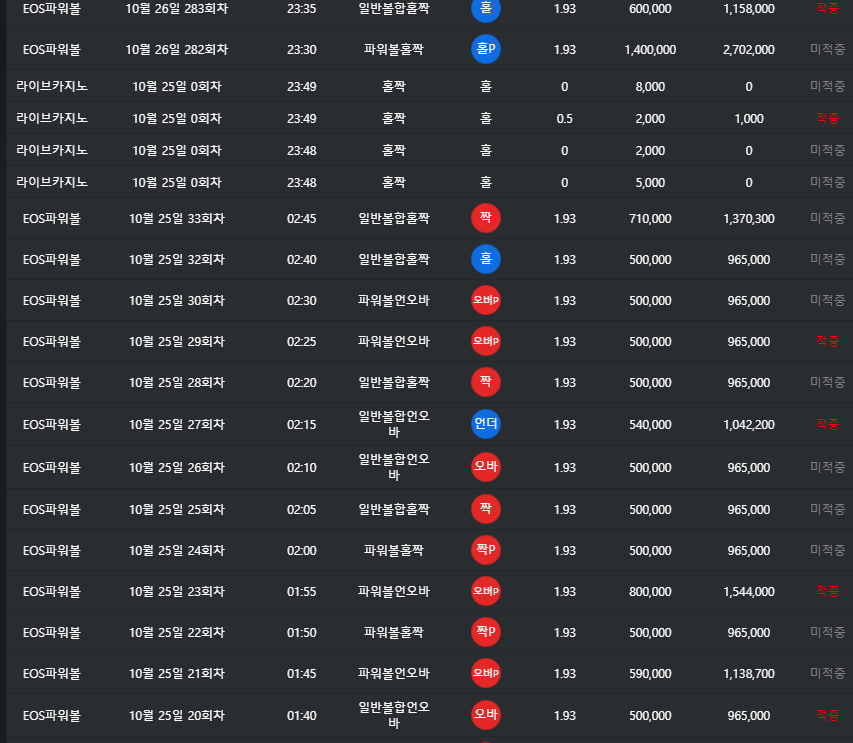Click the red 적중 status in 27회차 row
The image size is (853, 743).
(x=827, y=424)
